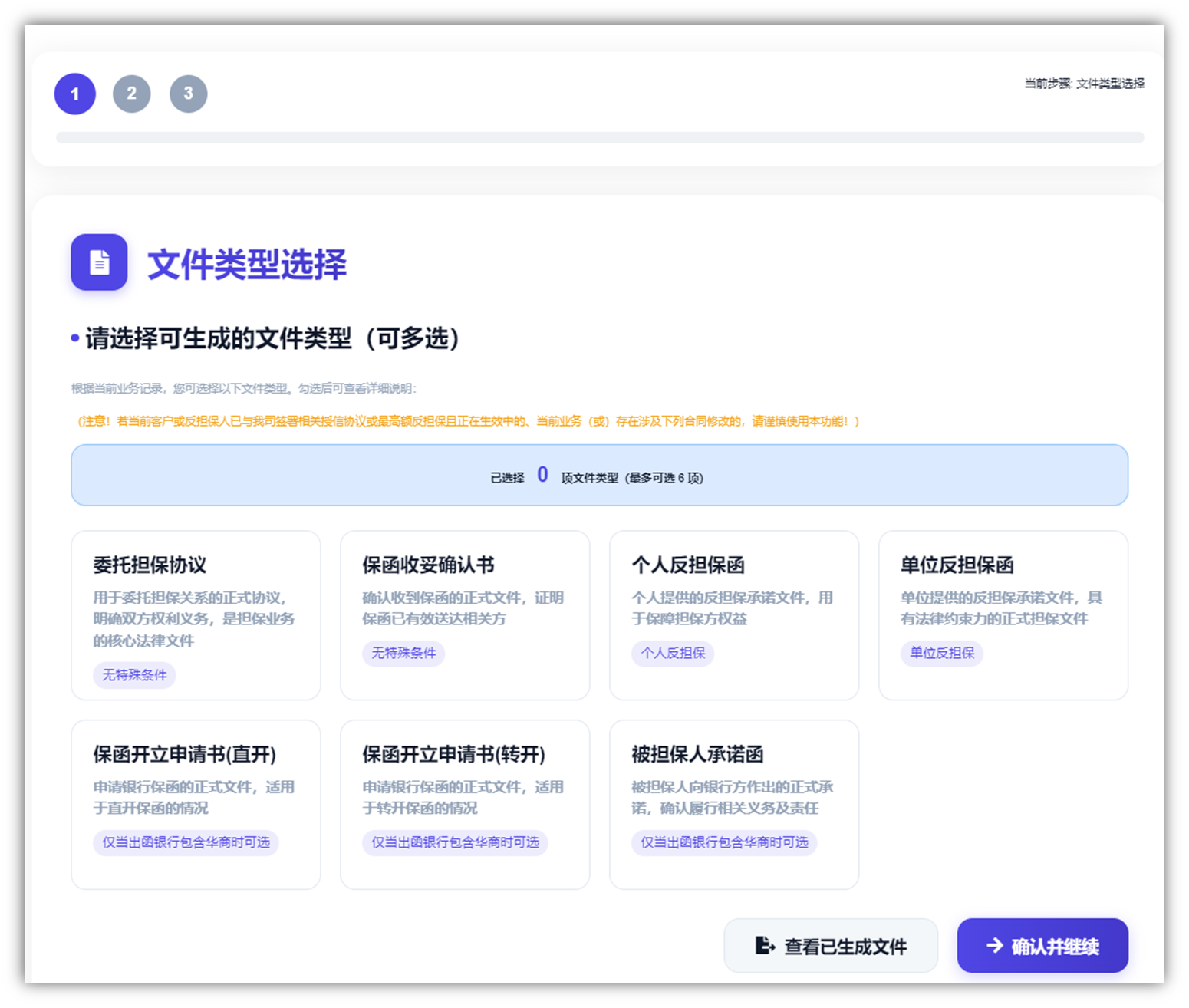
Task: Select the 委托担保协议 file type card
Action: pos(196,614)
